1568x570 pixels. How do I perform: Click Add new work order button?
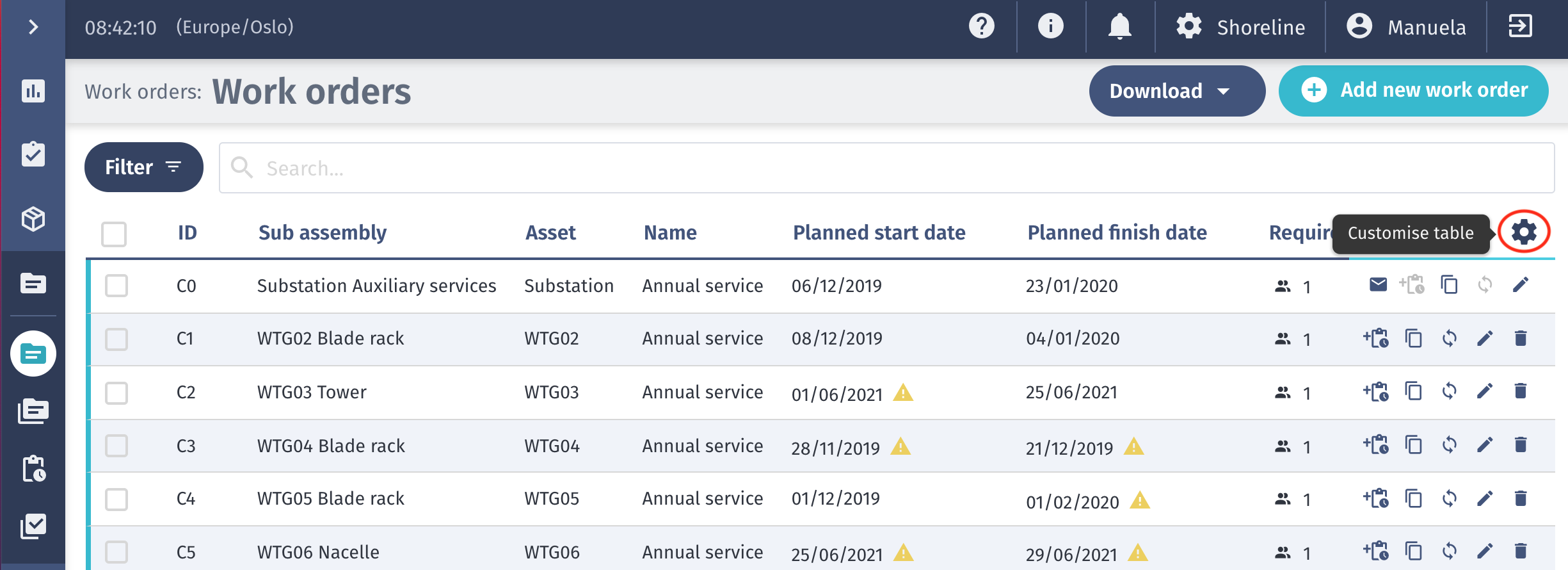1413,91
